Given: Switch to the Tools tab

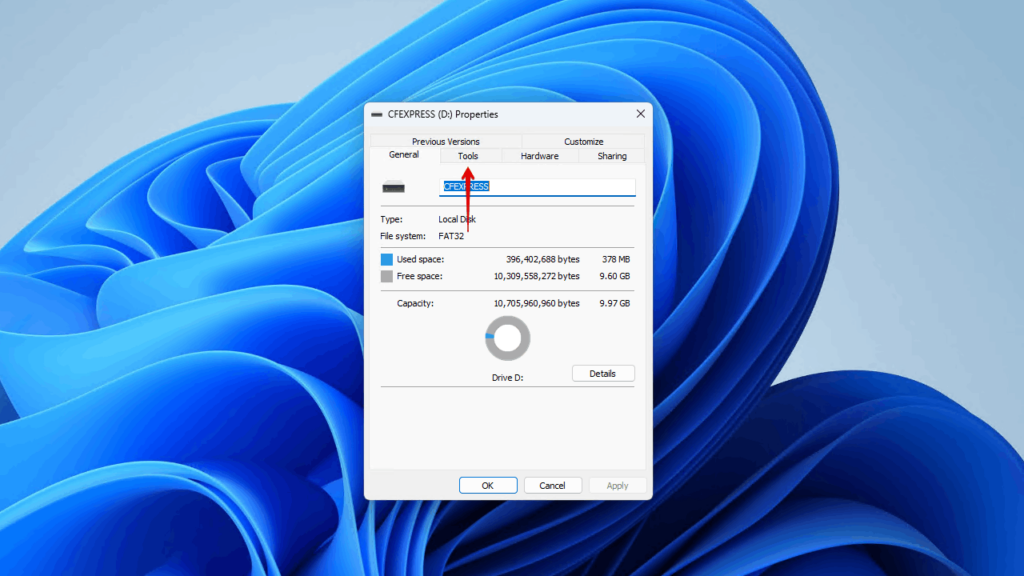Looking at the screenshot, I should [468, 156].
